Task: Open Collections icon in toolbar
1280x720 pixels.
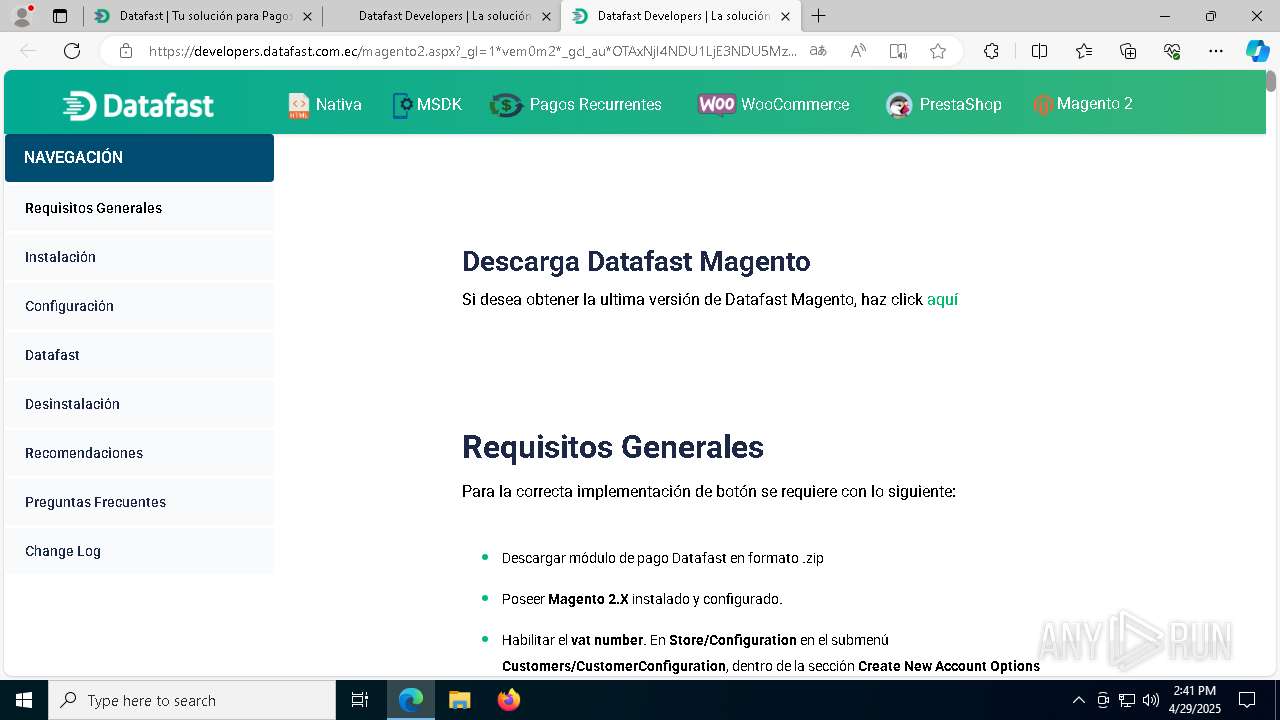Action: pos(1128,51)
